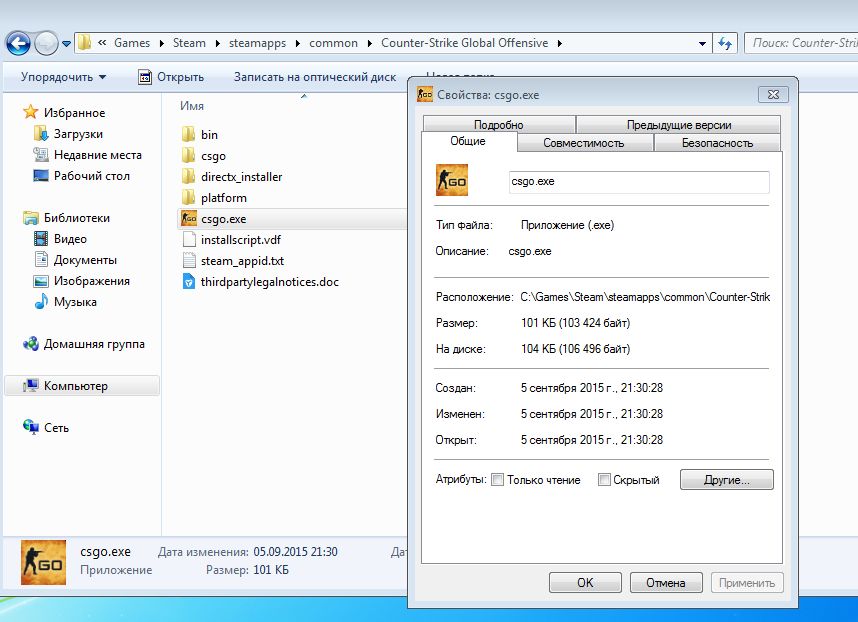
Task: Click the Документы library icon
Action: coord(40,259)
